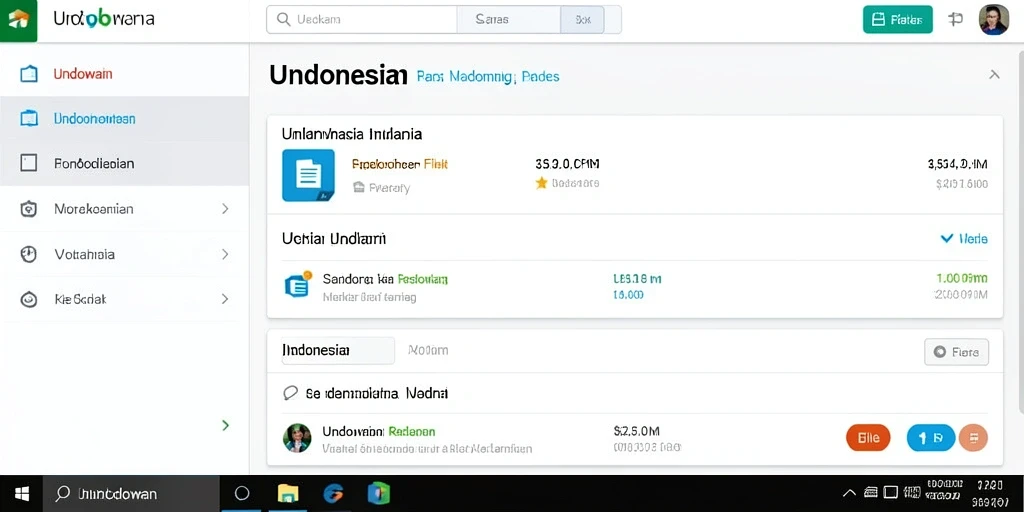Click the speech bubble comment icon
This screenshot has height=512, width=1024.
click(291, 393)
